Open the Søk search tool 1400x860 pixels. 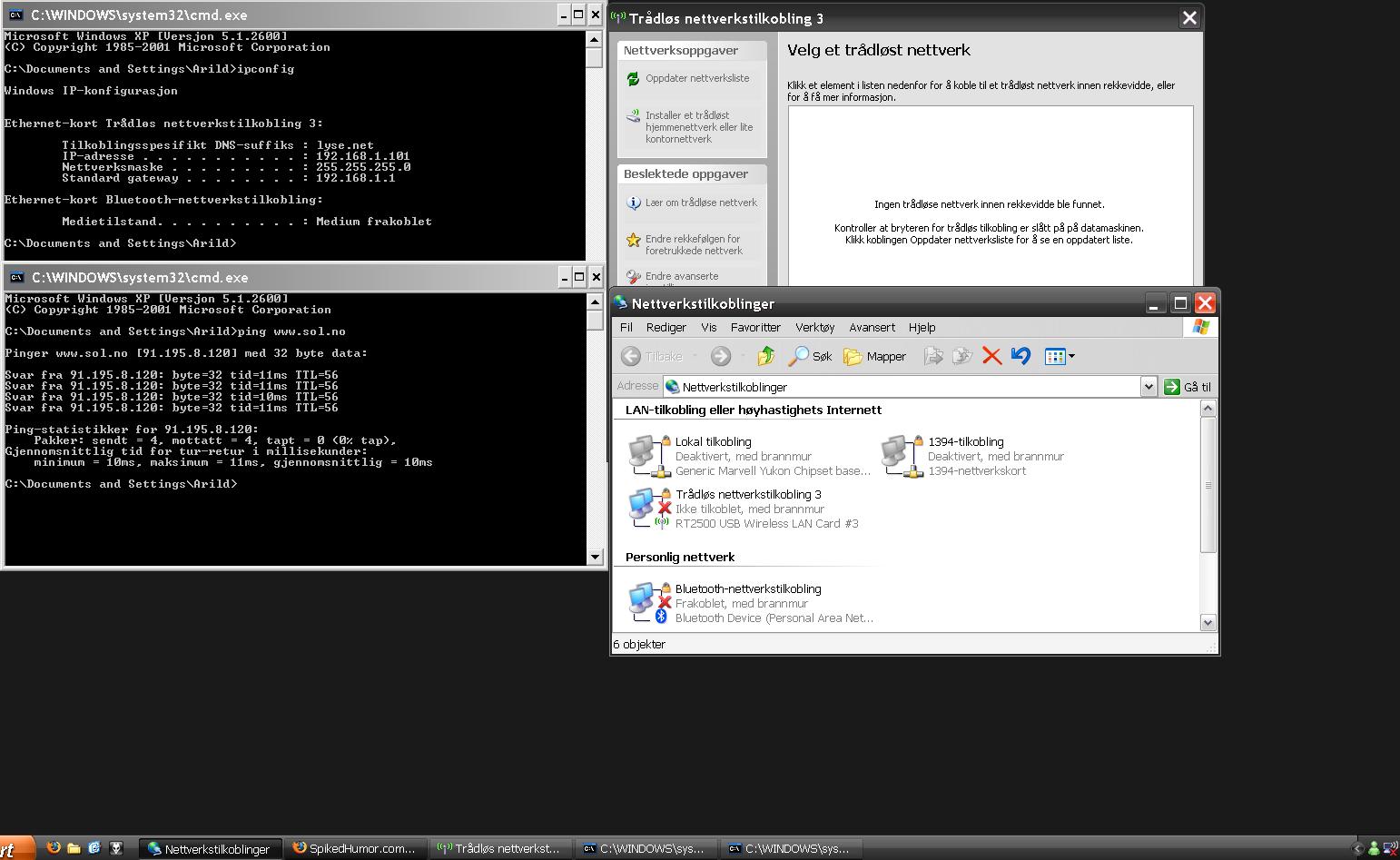pyautogui.click(x=810, y=356)
